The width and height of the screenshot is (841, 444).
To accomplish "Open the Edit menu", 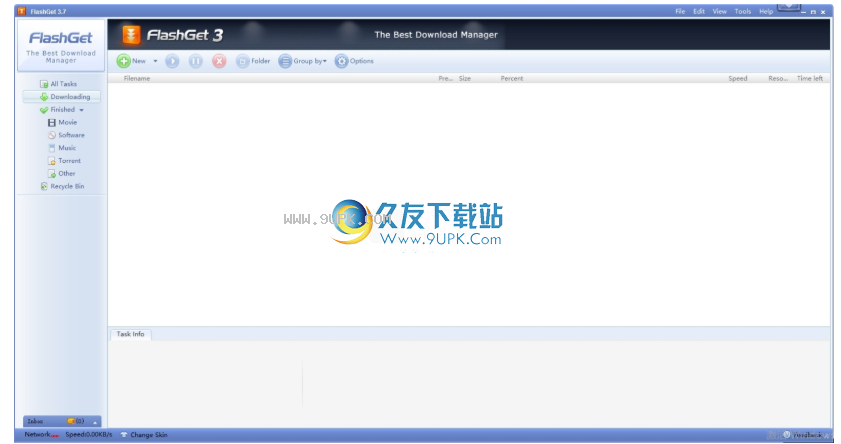I will coord(699,11).
